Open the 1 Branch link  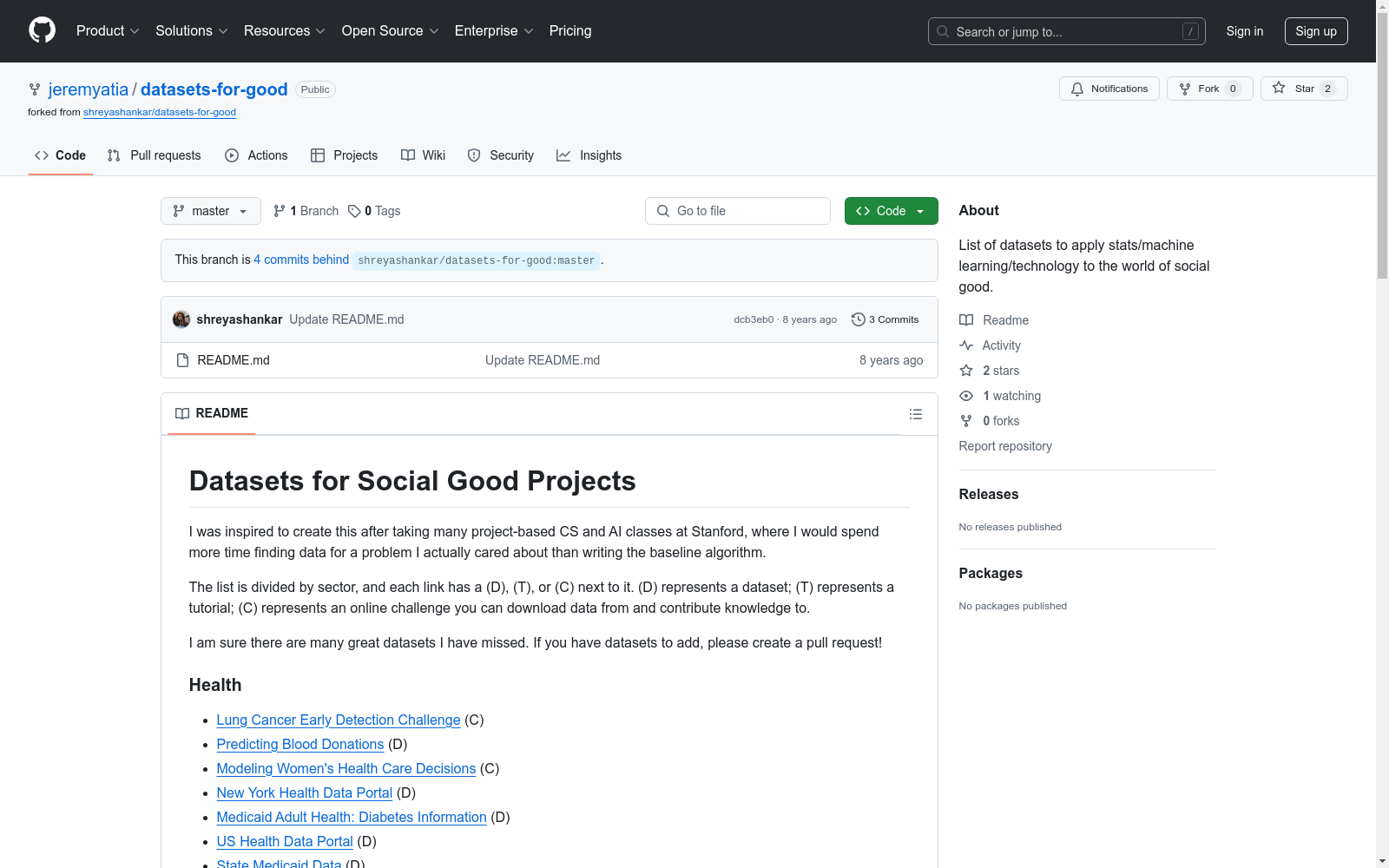pyautogui.click(x=306, y=211)
